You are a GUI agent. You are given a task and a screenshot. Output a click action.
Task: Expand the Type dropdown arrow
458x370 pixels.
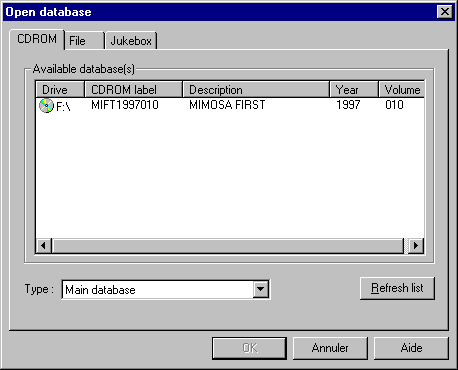pos(260,289)
